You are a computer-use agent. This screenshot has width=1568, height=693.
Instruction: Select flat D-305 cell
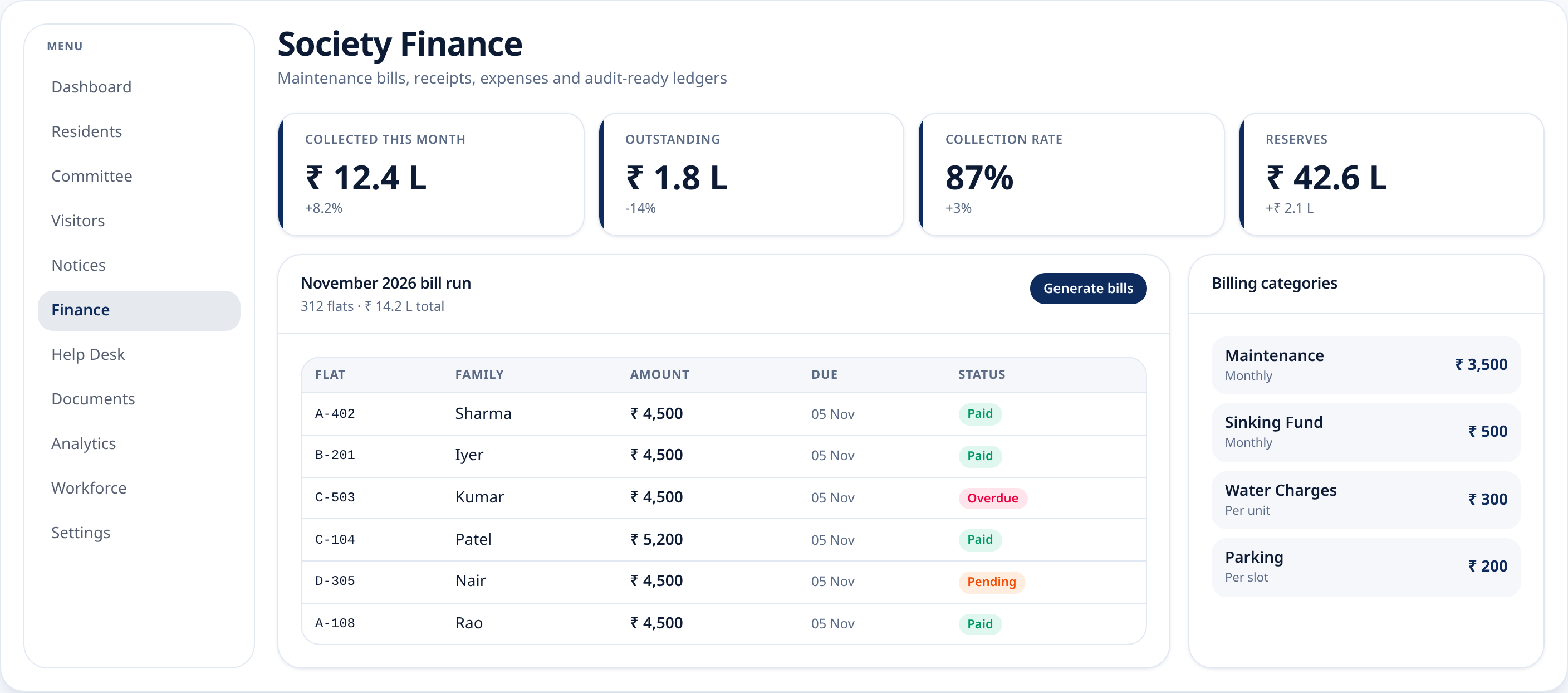335,581
